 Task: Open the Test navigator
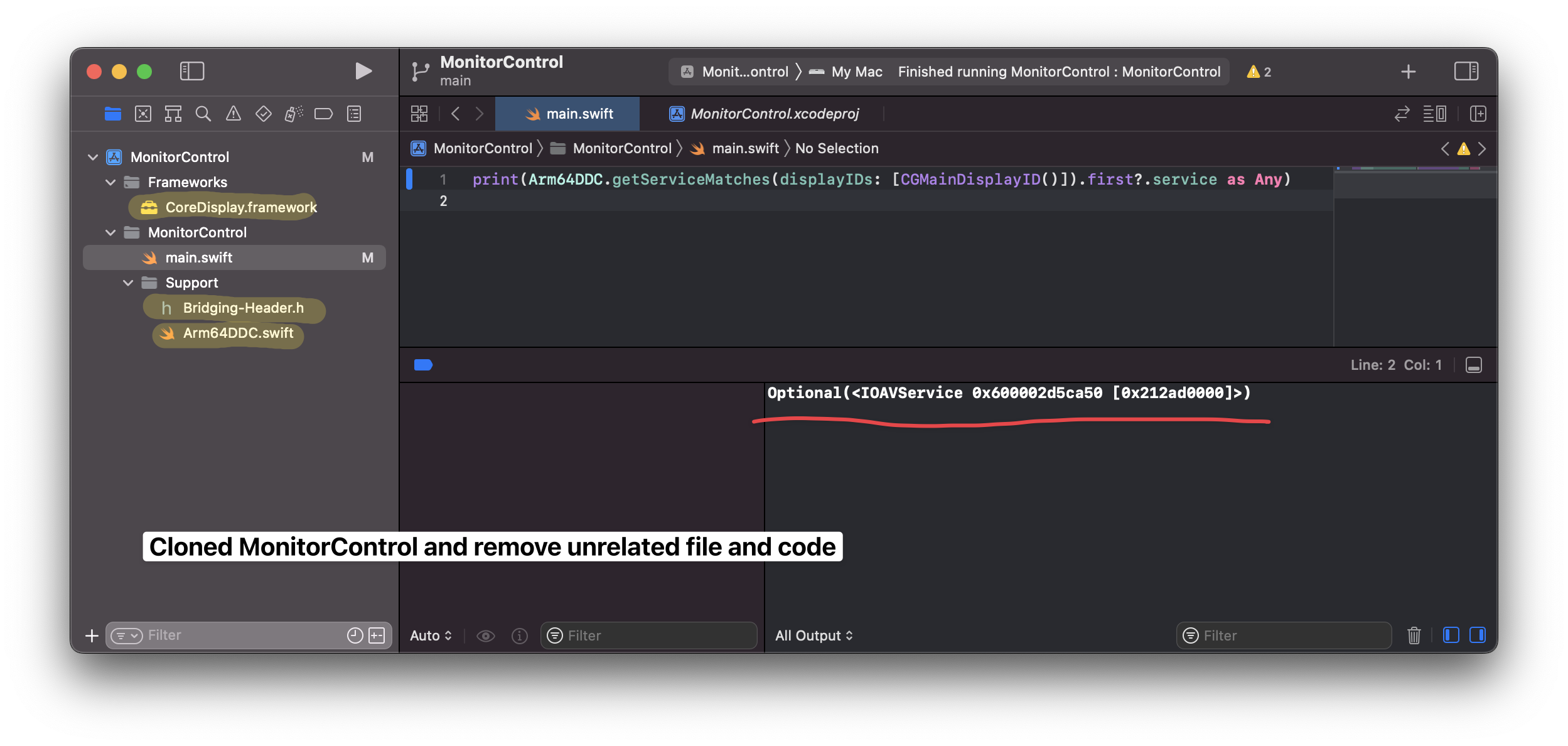coord(264,114)
